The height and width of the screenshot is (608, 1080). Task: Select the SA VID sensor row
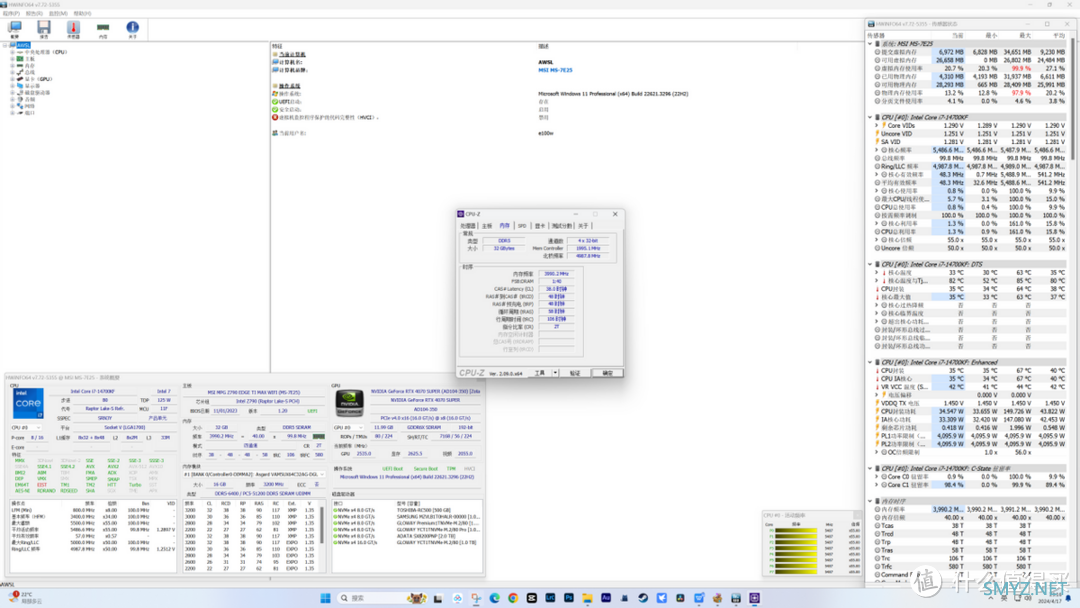click(x=970, y=142)
